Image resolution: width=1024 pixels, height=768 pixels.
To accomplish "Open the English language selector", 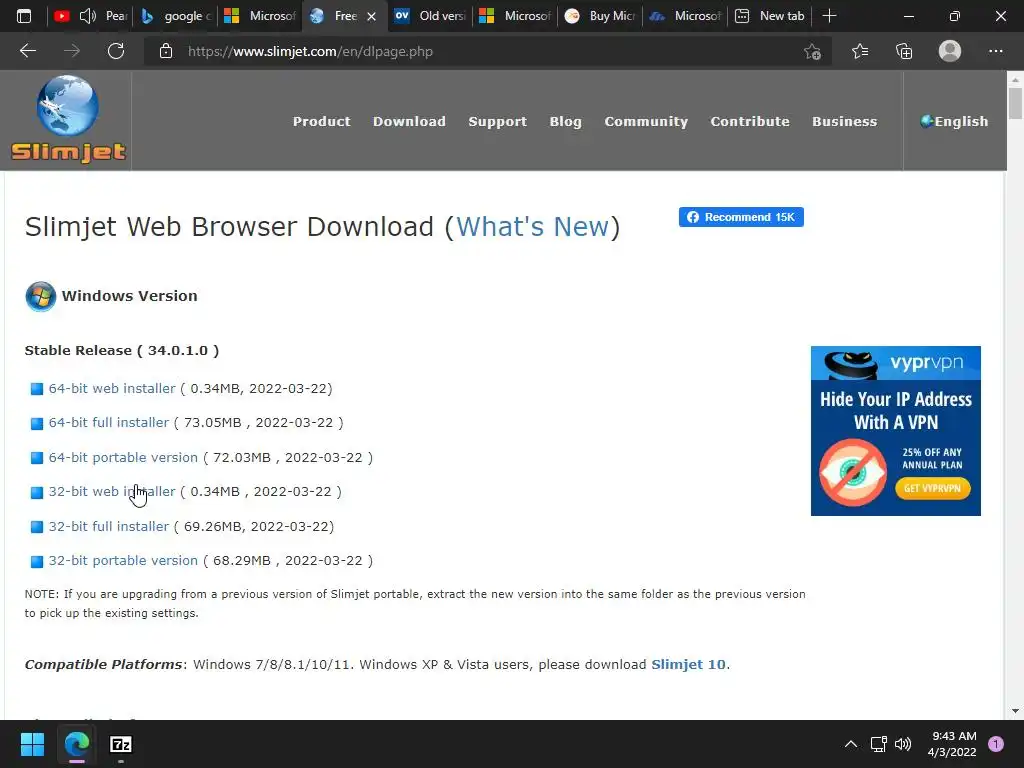I will [x=954, y=121].
